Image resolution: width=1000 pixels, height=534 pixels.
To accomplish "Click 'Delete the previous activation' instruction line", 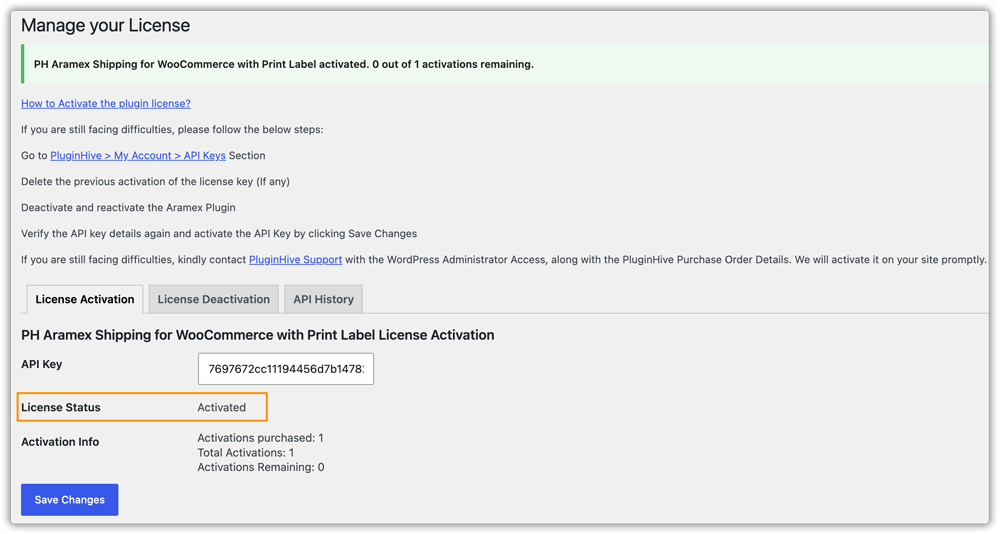I will pos(156,182).
